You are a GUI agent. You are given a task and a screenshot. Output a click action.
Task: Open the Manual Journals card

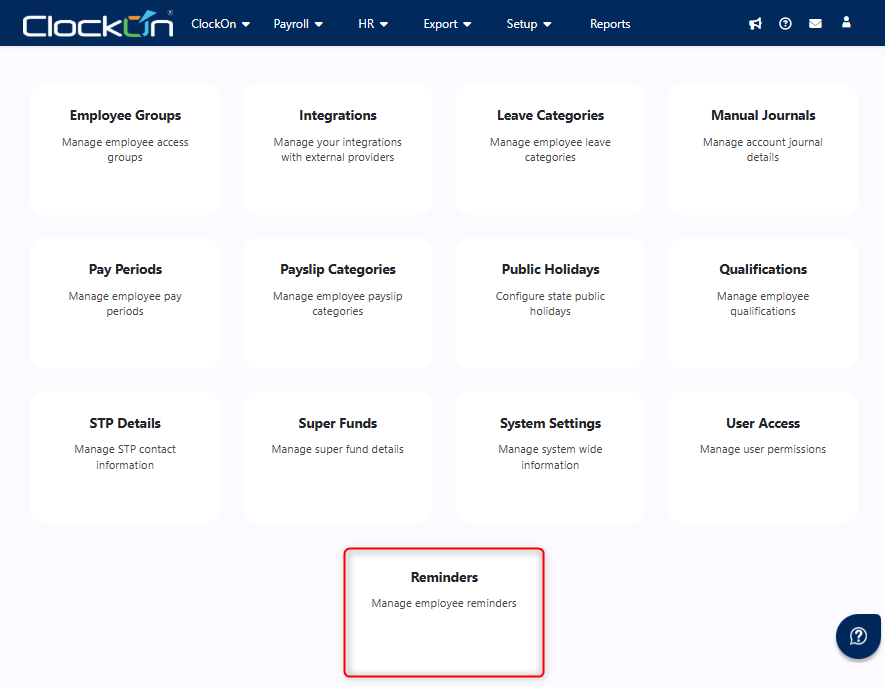(x=763, y=150)
